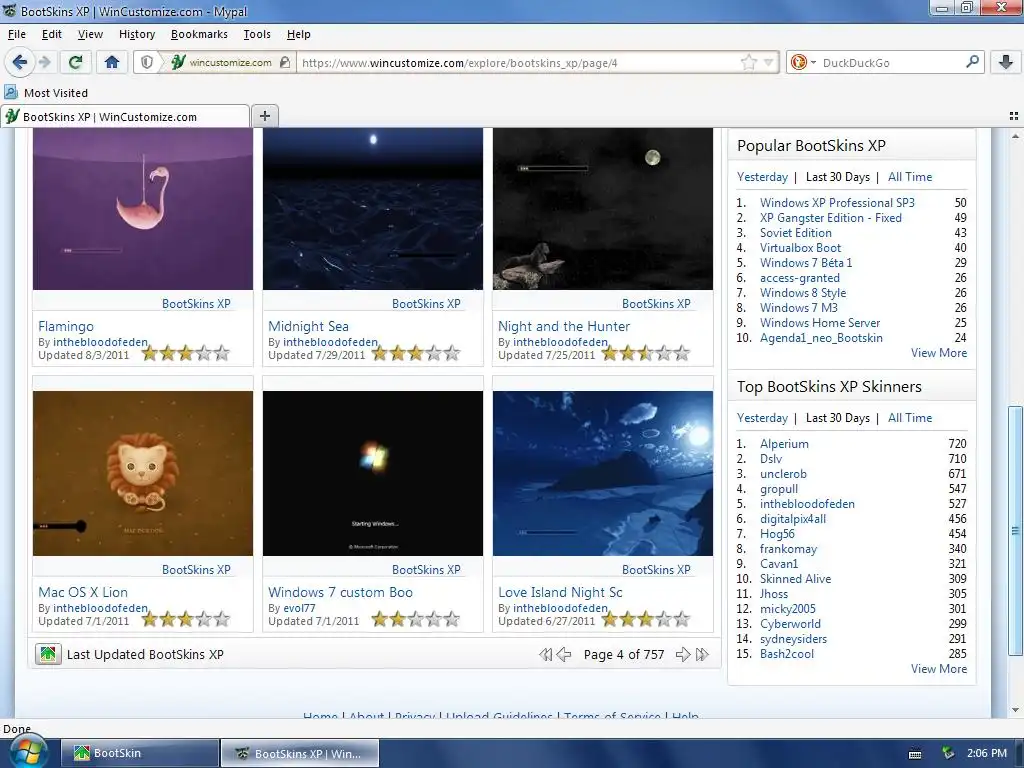This screenshot has width=1024, height=768.
Task: Open skinner Alperium's profile
Action: point(784,444)
